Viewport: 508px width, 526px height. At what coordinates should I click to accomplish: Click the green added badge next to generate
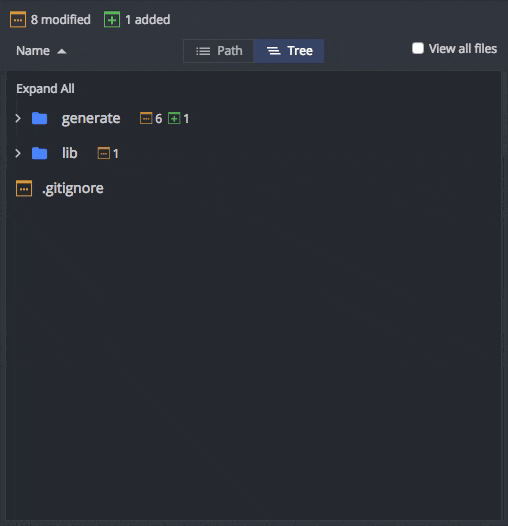pyautogui.click(x=174, y=118)
